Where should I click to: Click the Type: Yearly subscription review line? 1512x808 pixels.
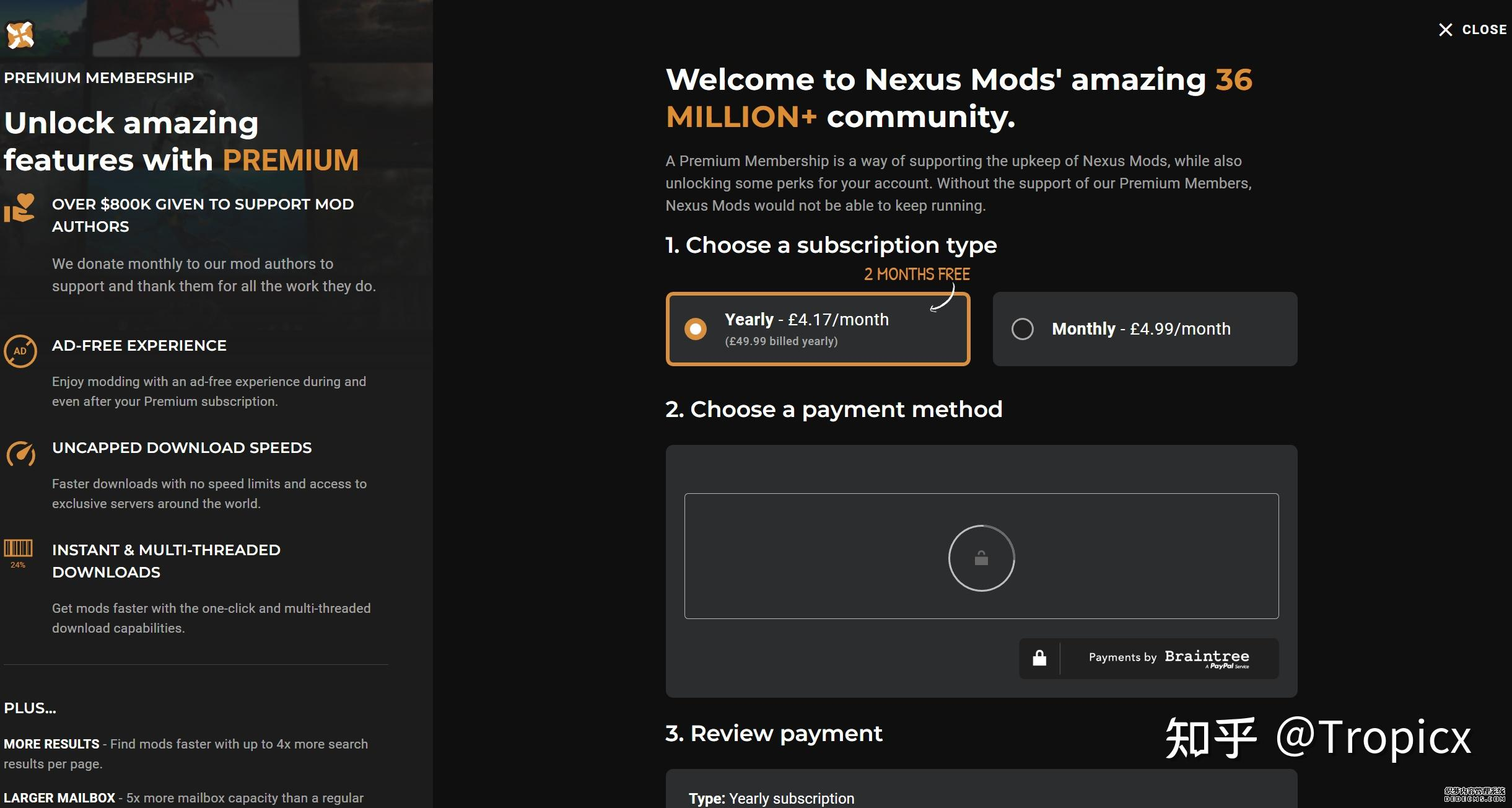771,799
